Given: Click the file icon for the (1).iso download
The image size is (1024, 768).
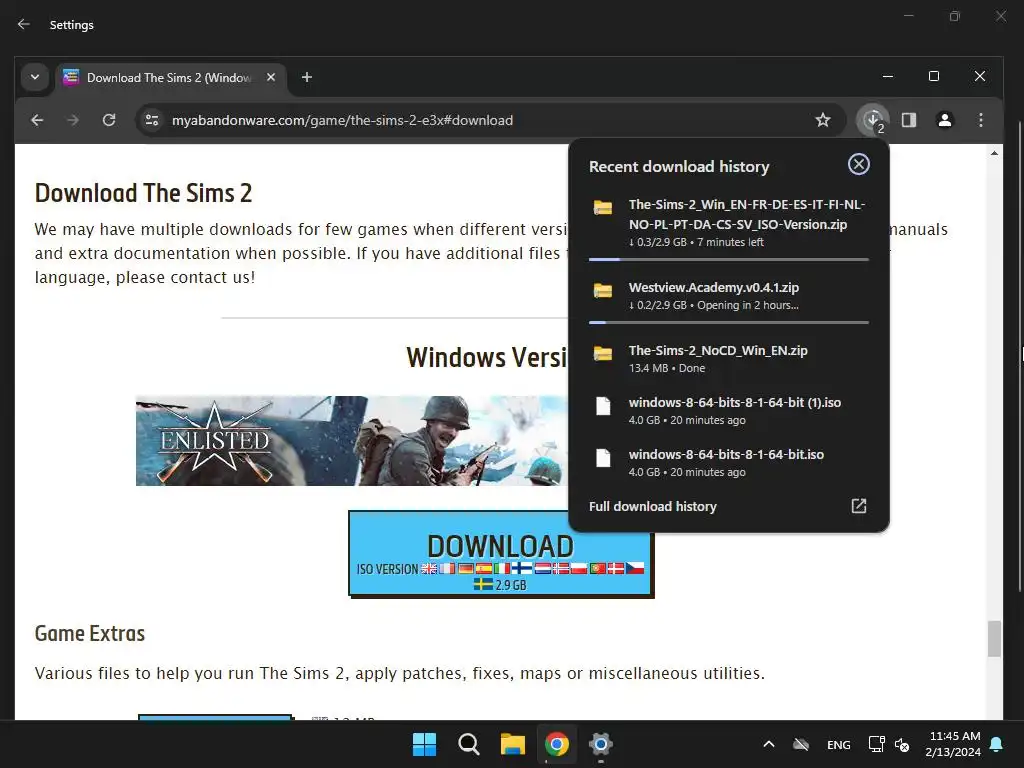Looking at the screenshot, I should (603, 406).
